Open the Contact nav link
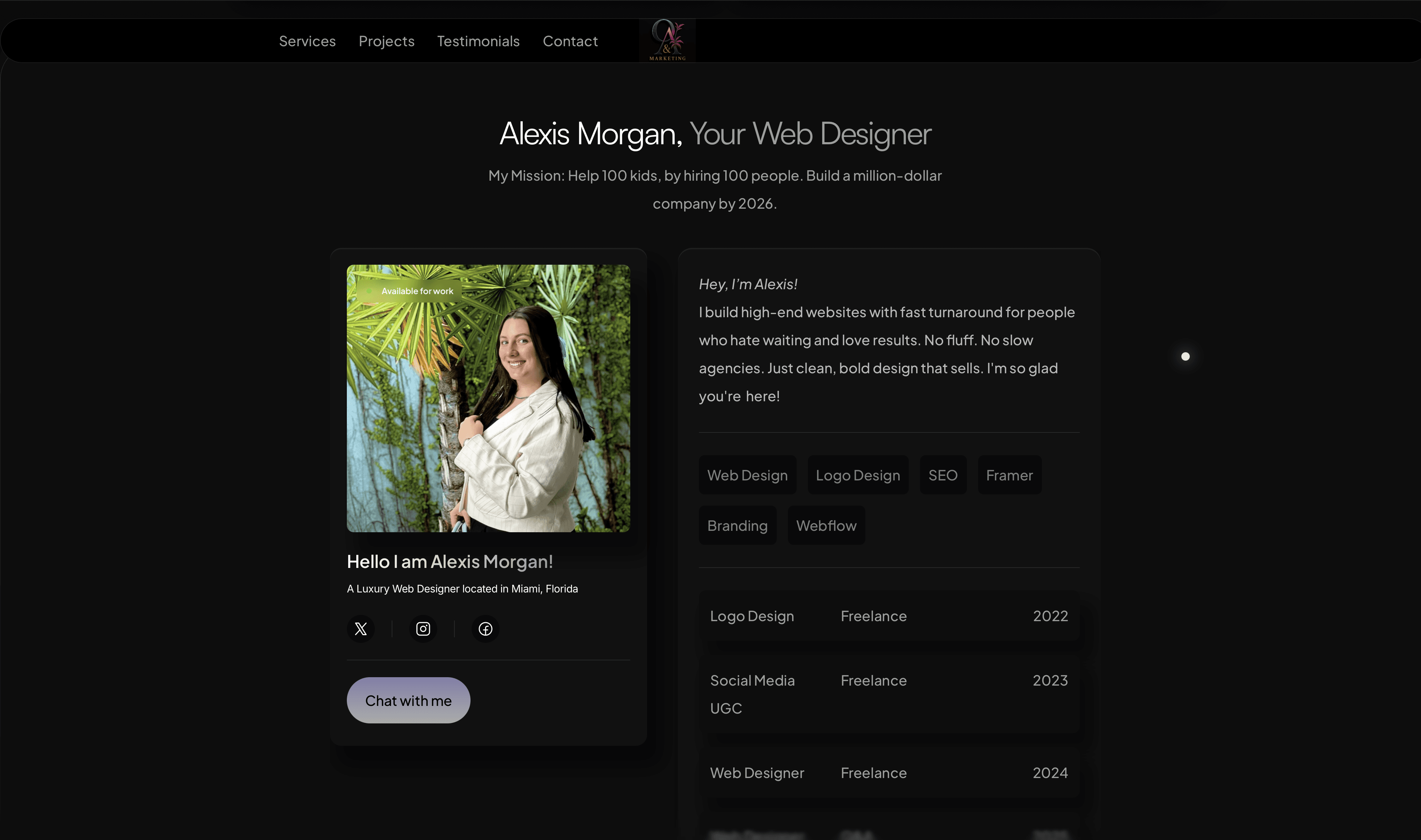This screenshot has height=840, width=1421. point(570,41)
